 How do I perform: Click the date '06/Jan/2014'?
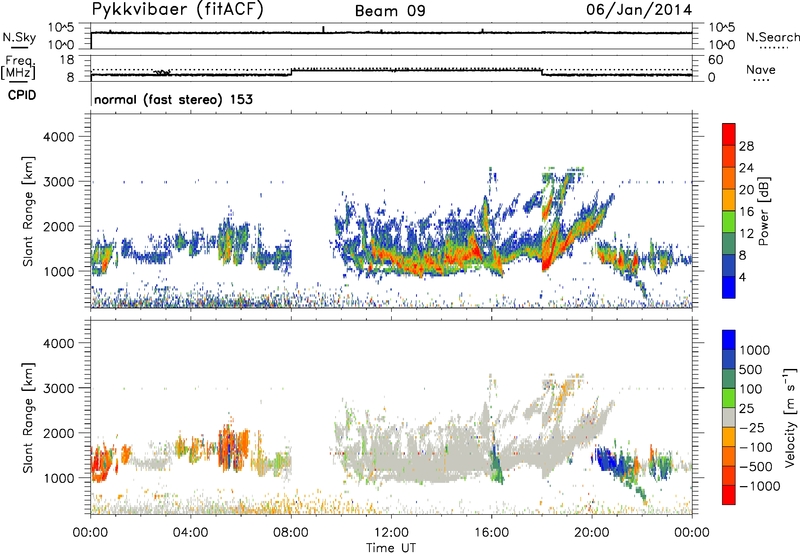click(x=639, y=10)
